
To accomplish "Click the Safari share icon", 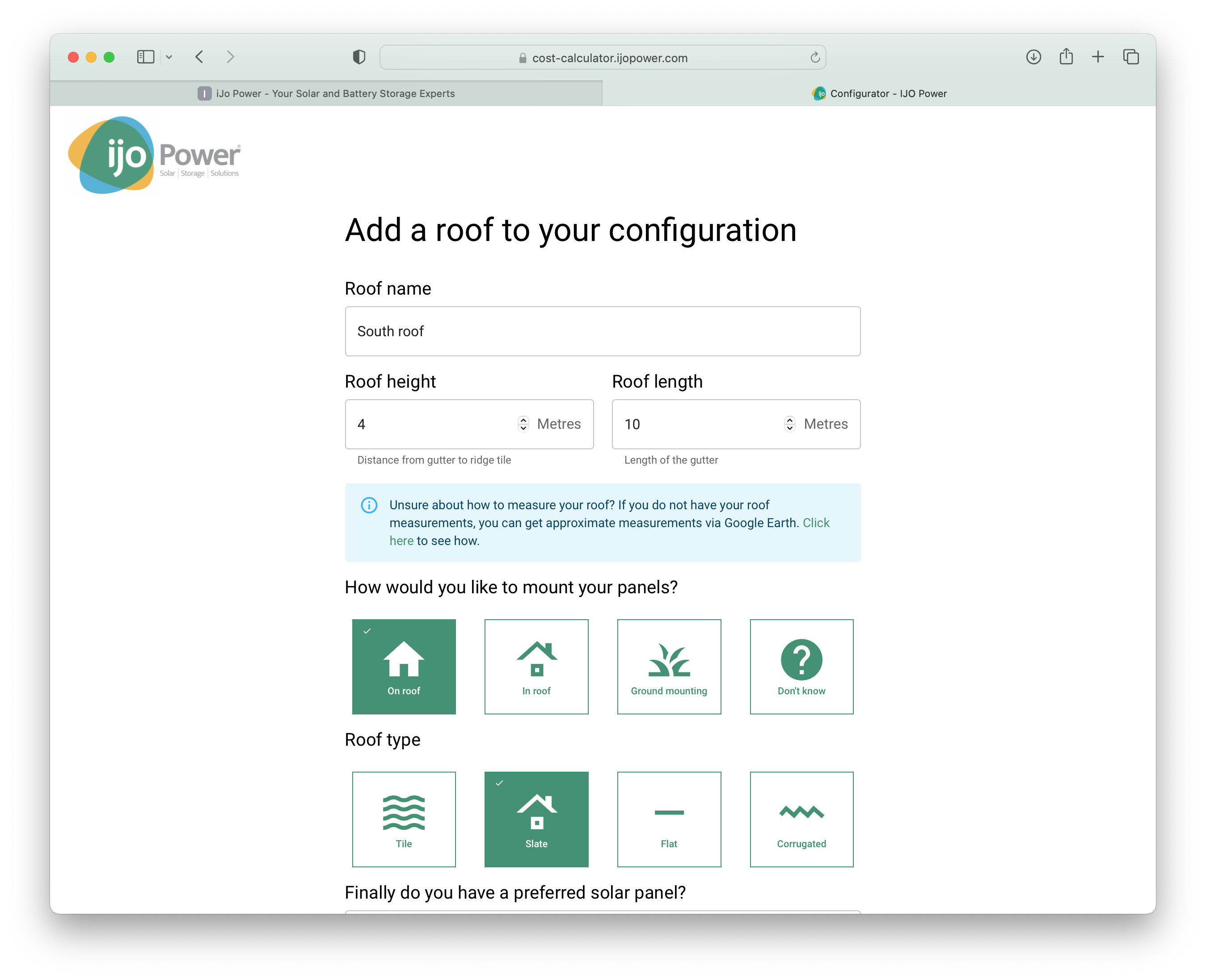I will tap(1066, 57).
